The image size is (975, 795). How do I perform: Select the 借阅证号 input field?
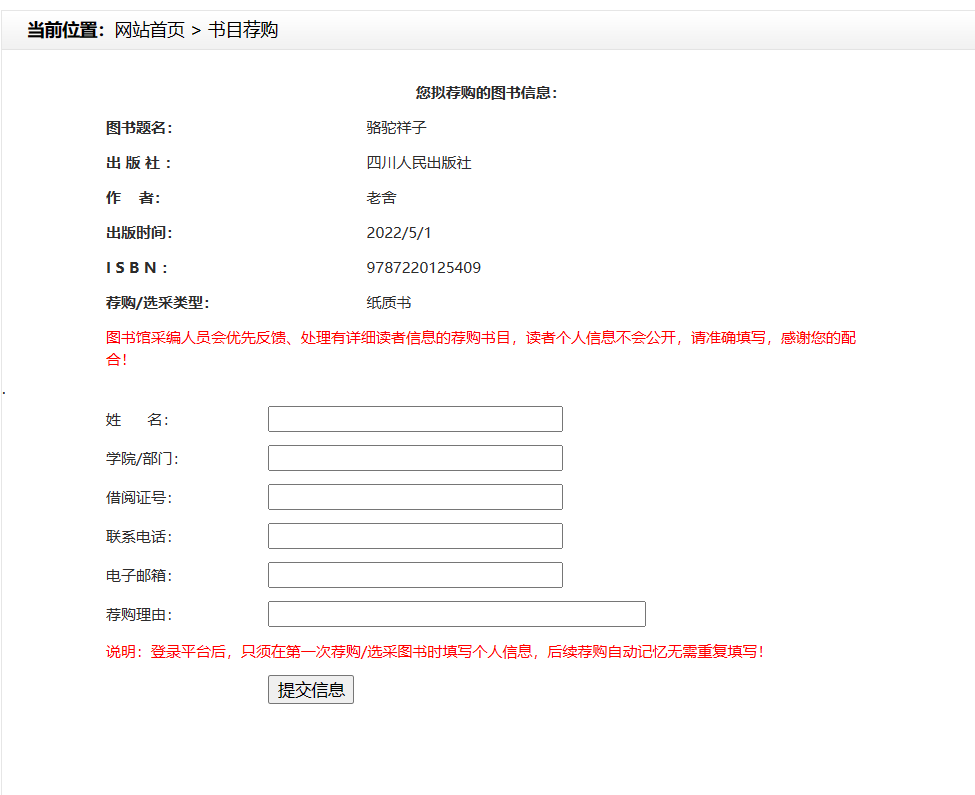tap(415, 497)
